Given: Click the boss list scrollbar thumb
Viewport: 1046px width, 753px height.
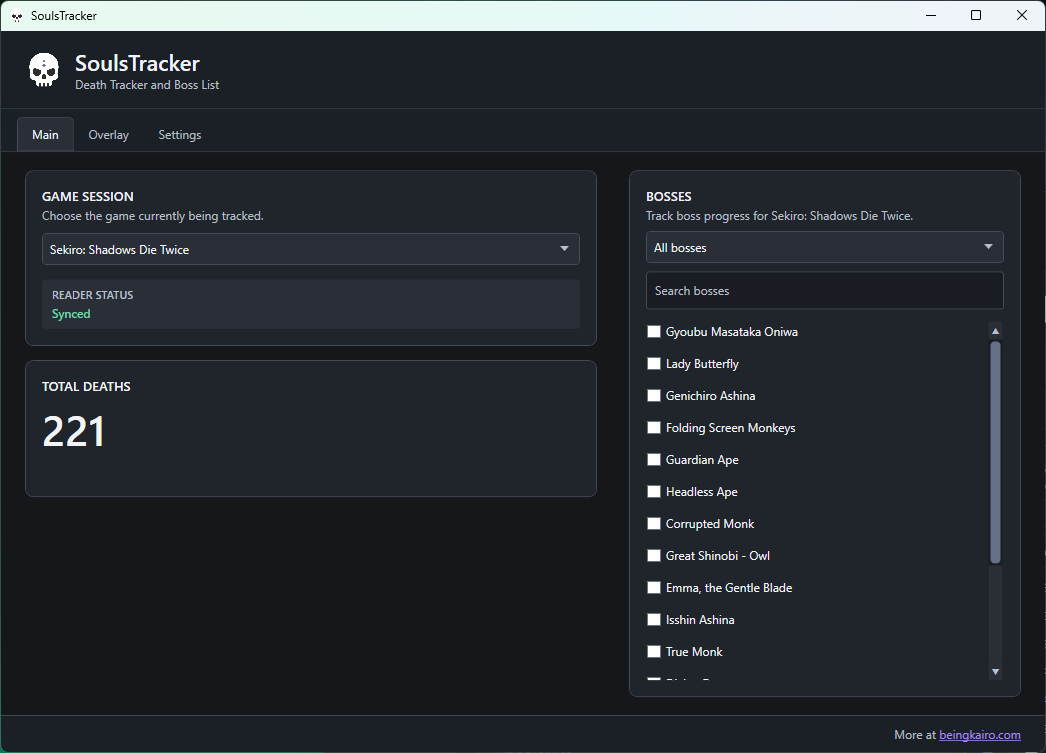Looking at the screenshot, I should 995,452.
